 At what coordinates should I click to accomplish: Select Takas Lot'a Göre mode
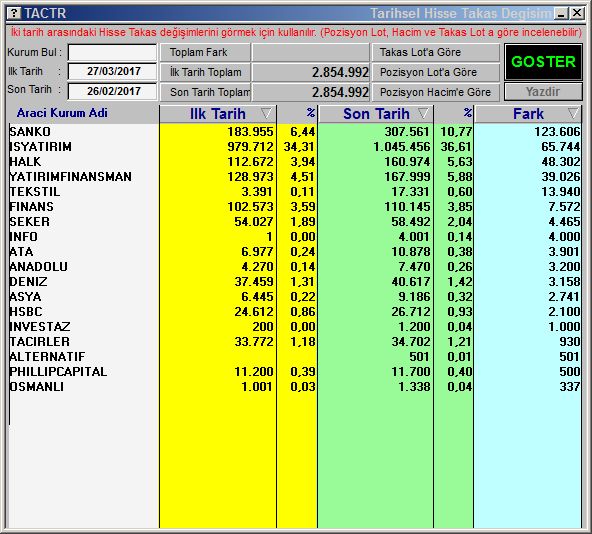coord(436,52)
